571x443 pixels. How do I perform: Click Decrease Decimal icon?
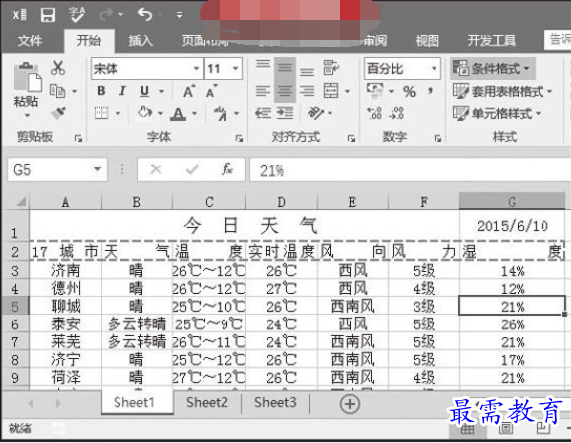click(397, 113)
